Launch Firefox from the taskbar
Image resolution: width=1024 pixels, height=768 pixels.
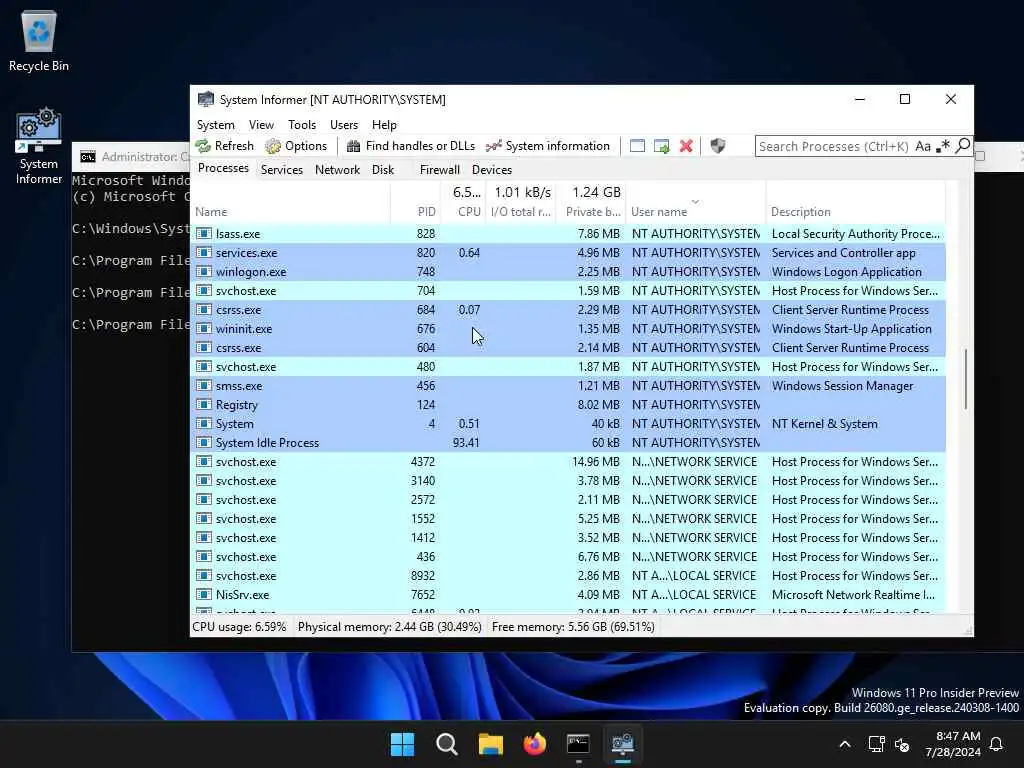(x=534, y=744)
